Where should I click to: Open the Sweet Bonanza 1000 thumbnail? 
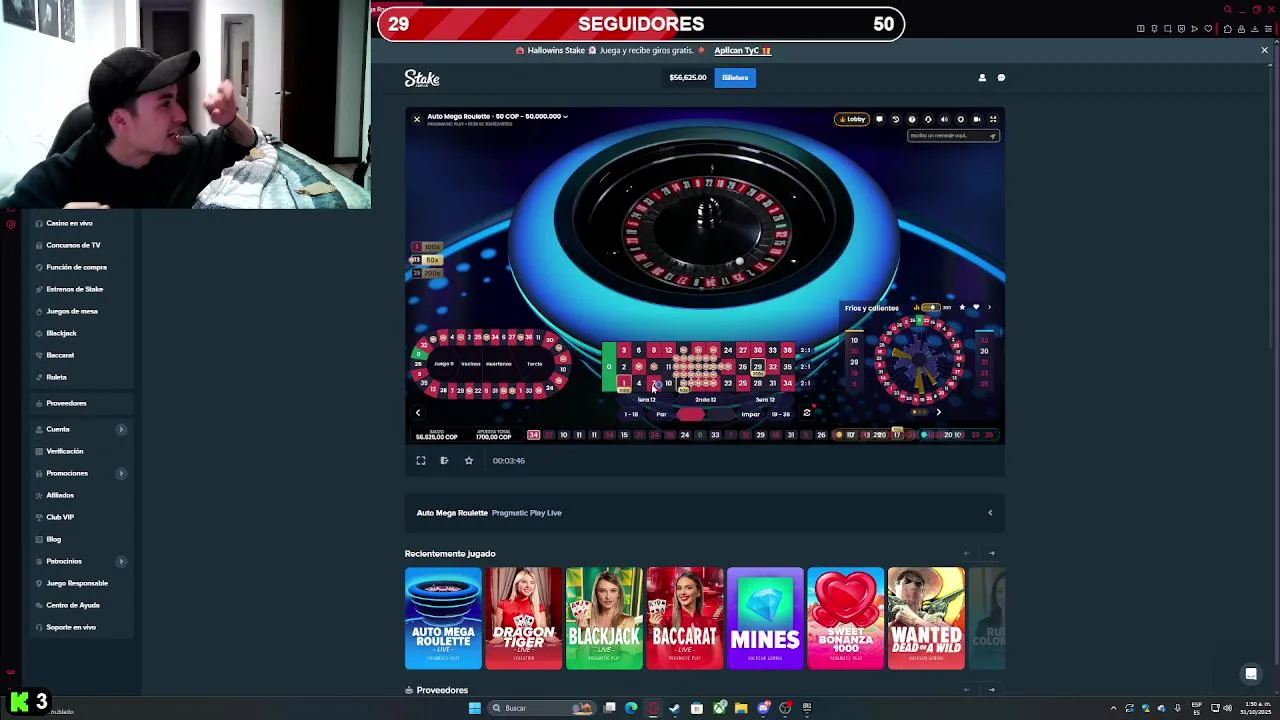pos(846,618)
